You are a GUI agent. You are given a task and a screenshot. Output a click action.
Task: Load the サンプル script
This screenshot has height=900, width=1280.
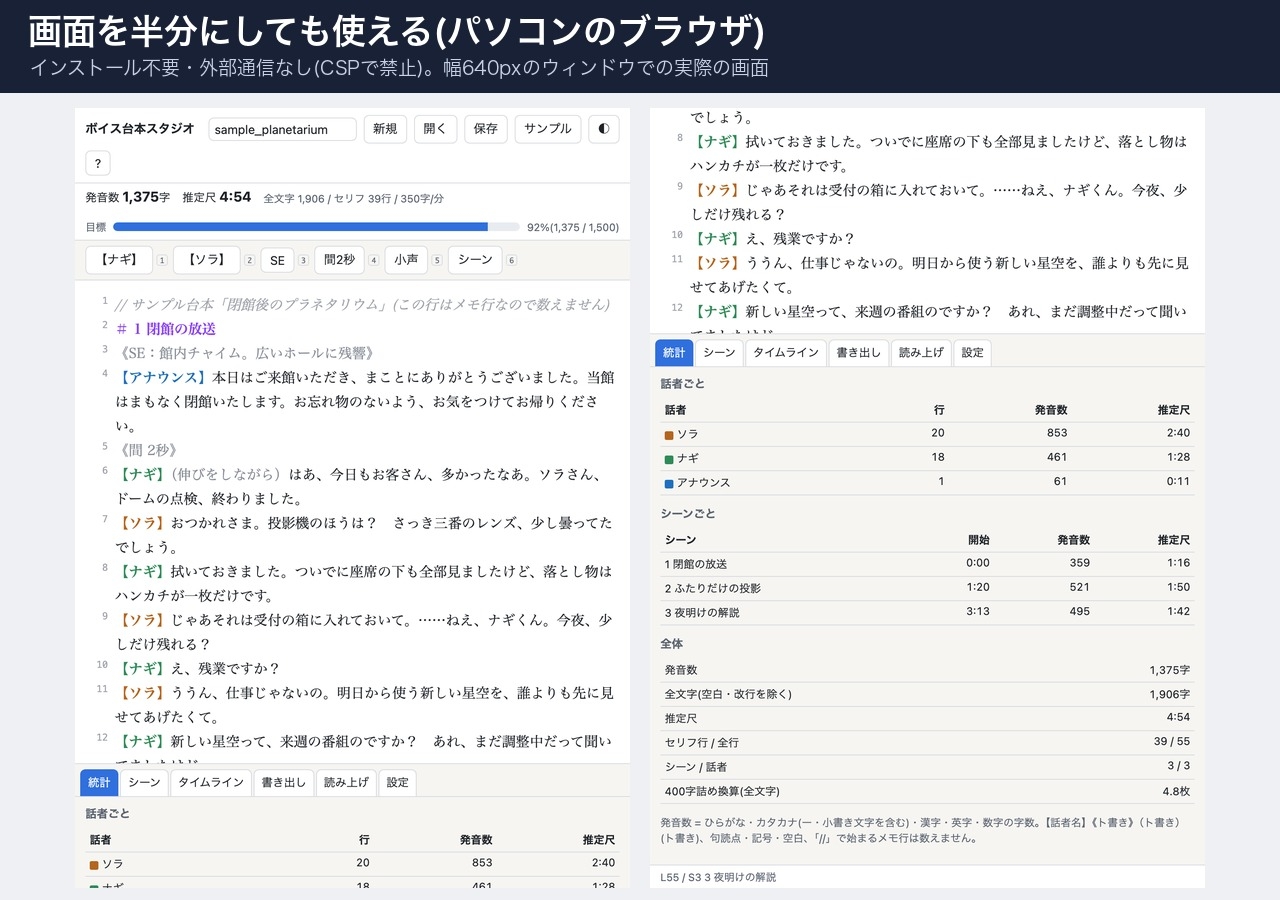(548, 129)
